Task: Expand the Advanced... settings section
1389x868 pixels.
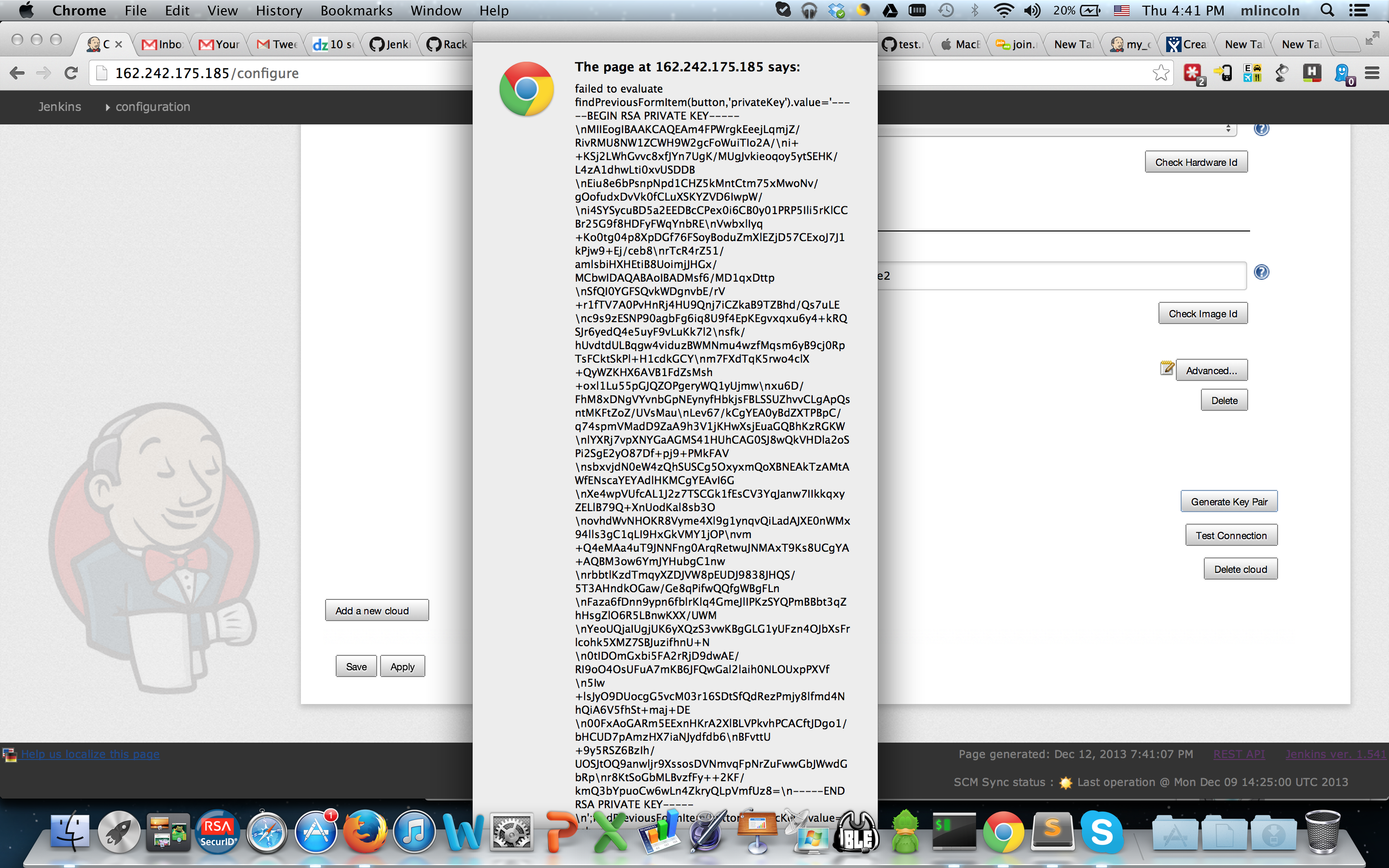Action: tap(1211, 370)
